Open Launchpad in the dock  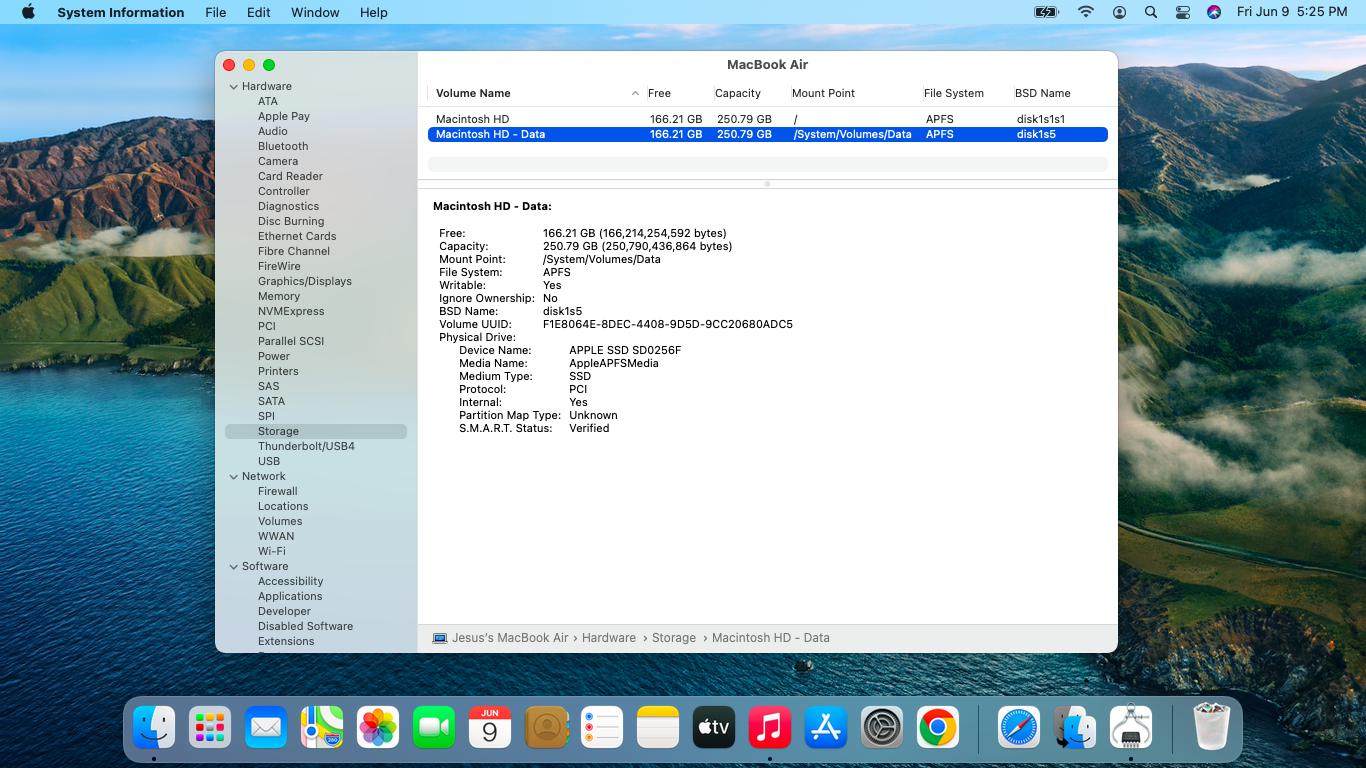point(210,728)
